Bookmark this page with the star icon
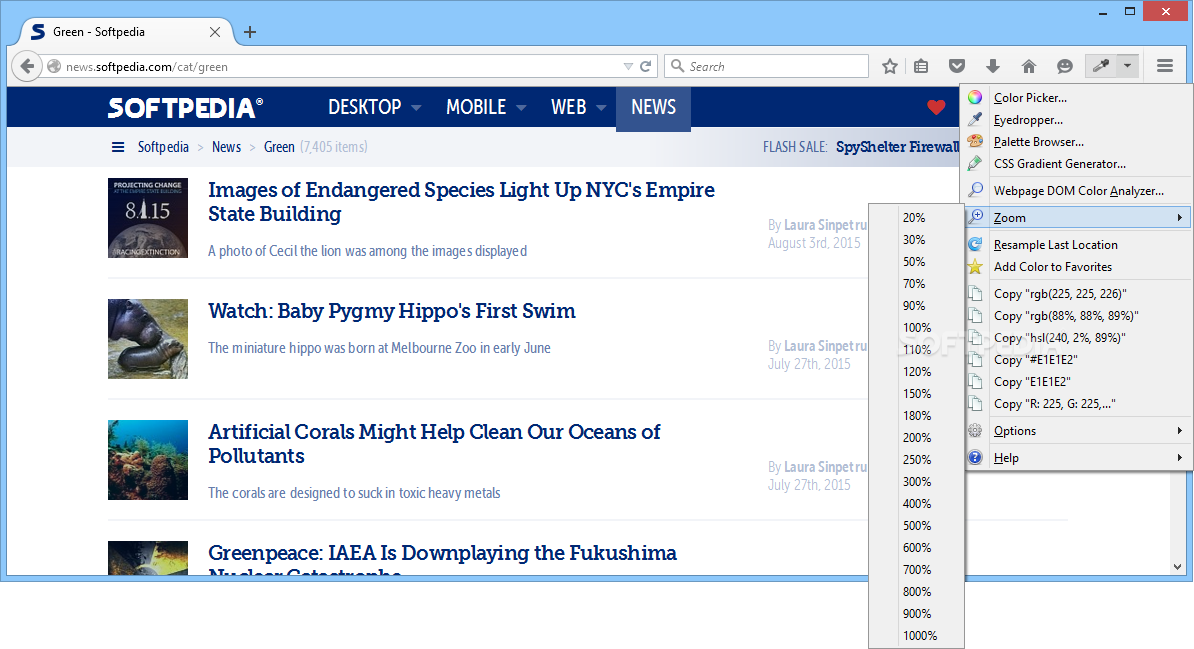 point(889,66)
